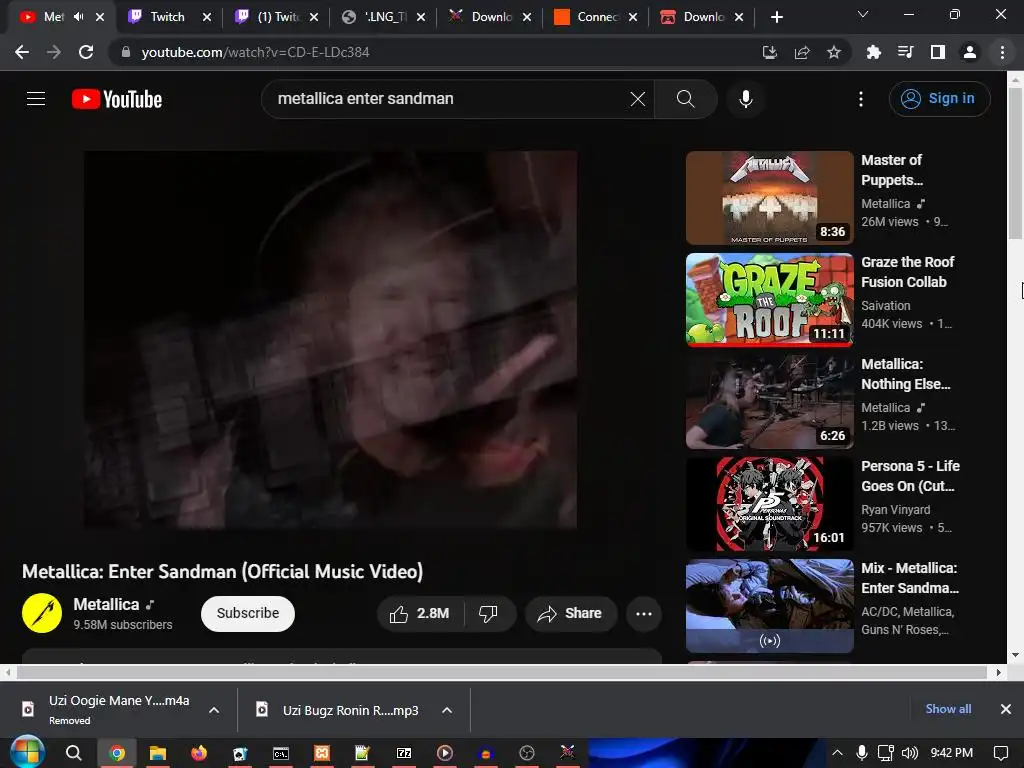Click the address bar URL
Viewport: 1024px width, 768px height.
click(x=255, y=52)
